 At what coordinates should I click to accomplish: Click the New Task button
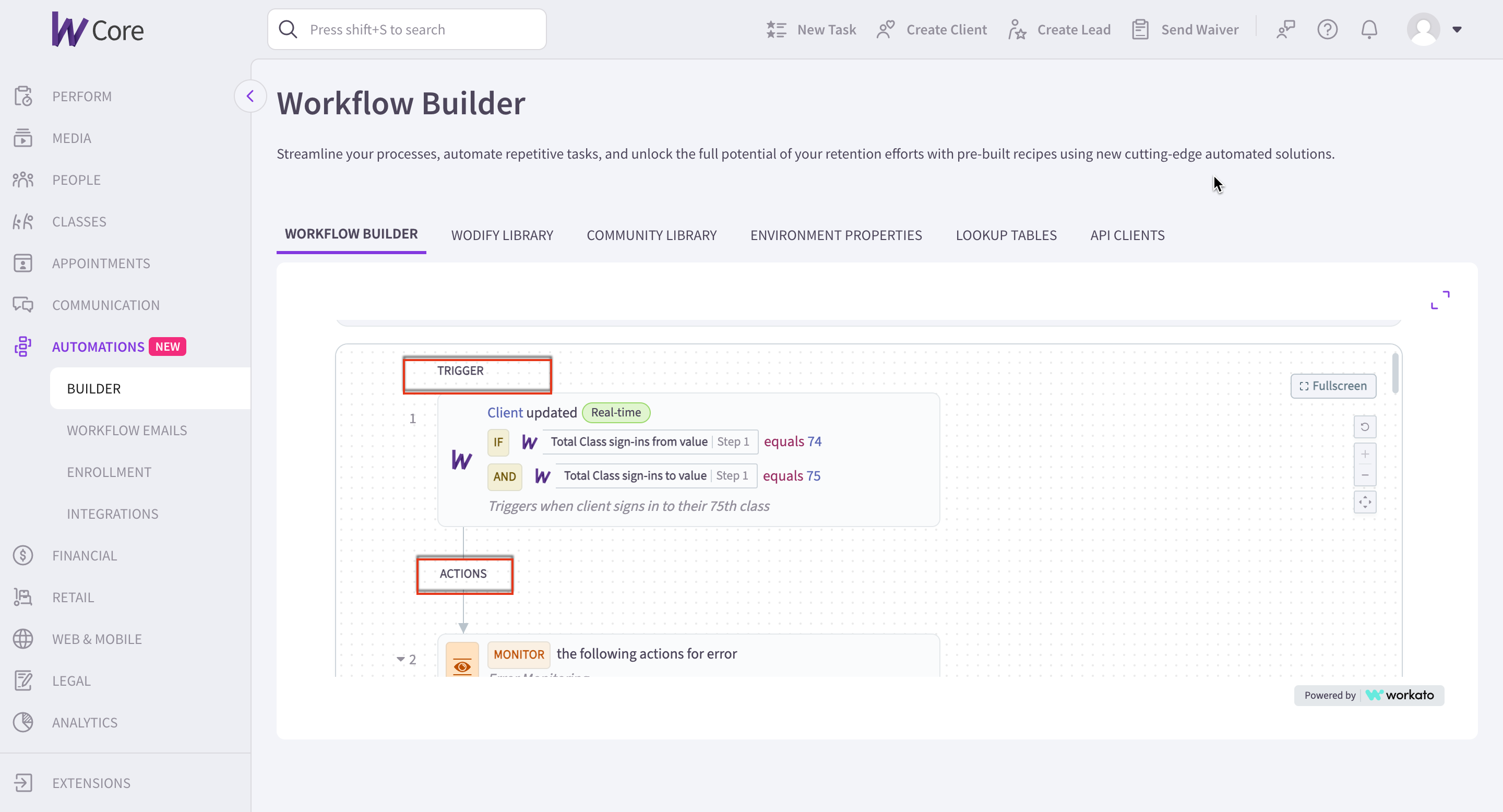(x=811, y=29)
